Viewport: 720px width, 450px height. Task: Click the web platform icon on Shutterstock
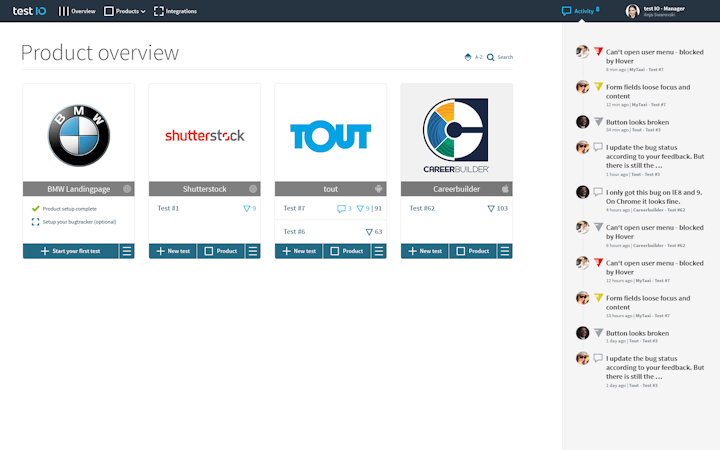pyautogui.click(x=253, y=189)
